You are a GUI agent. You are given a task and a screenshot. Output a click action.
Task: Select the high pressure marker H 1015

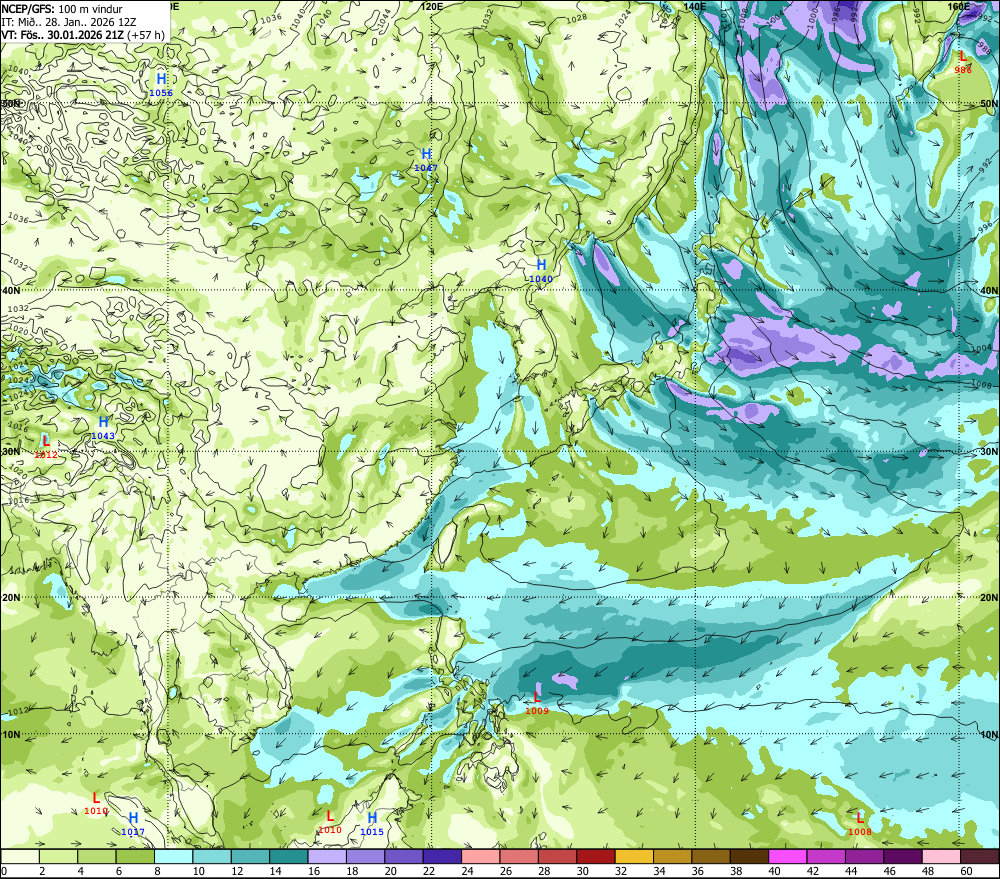click(x=372, y=823)
